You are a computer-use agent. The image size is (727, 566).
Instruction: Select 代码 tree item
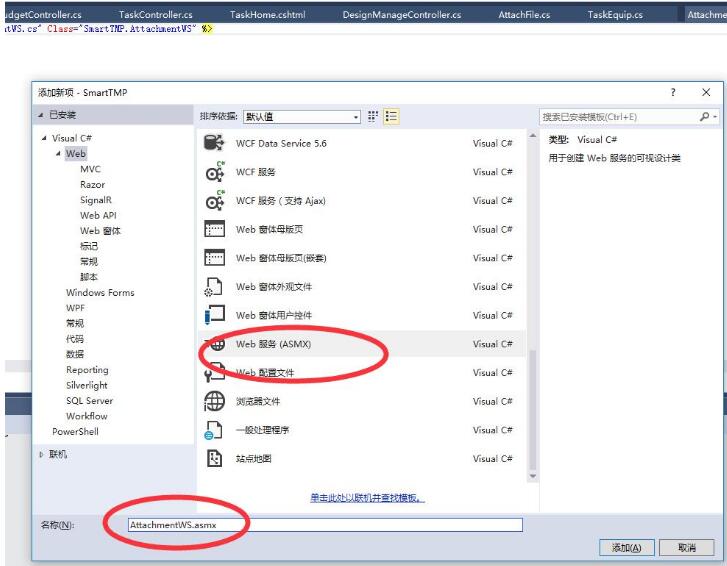click(x=75, y=339)
